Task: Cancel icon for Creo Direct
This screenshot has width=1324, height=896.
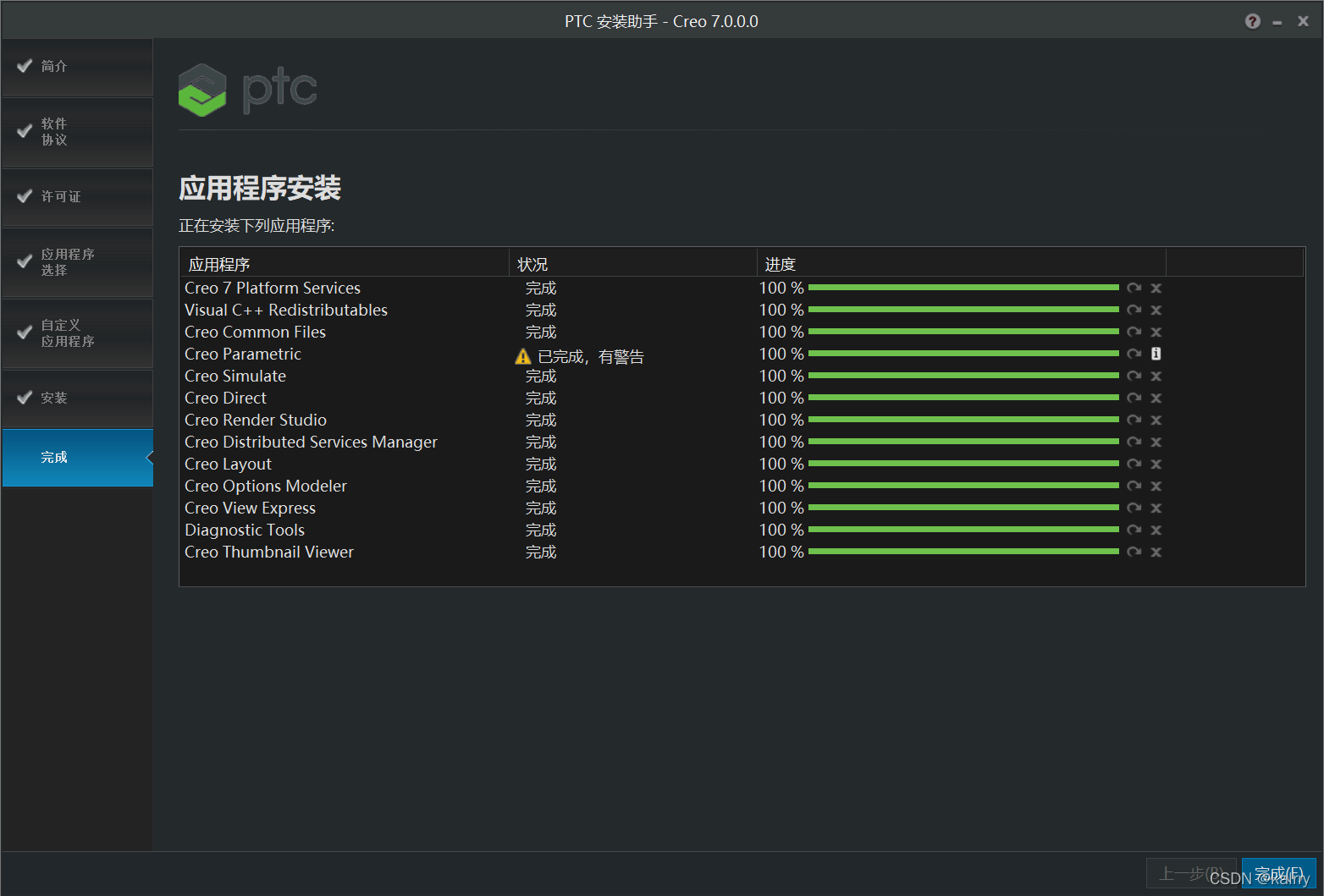Action: click(1156, 398)
